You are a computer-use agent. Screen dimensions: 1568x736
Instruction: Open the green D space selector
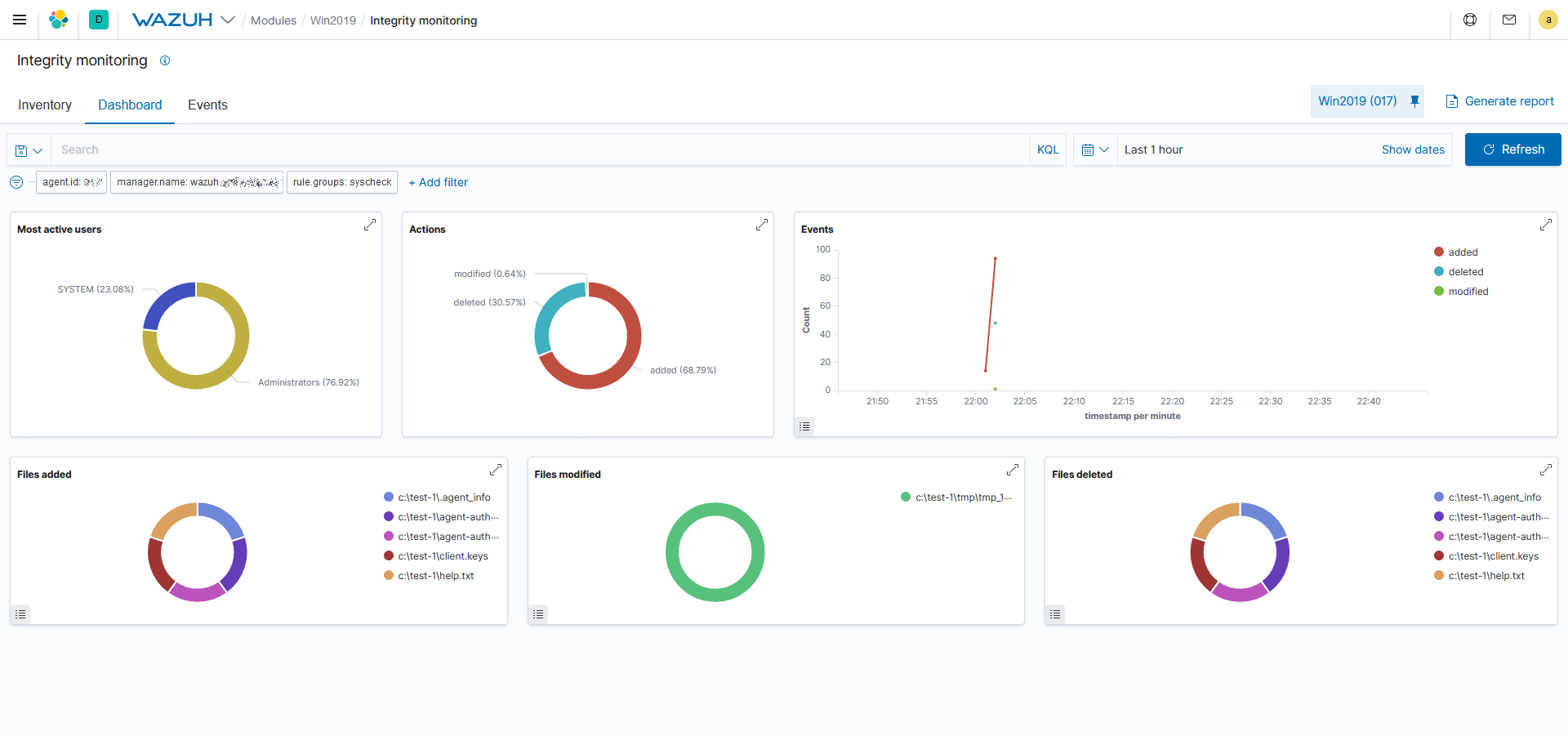[x=99, y=20]
